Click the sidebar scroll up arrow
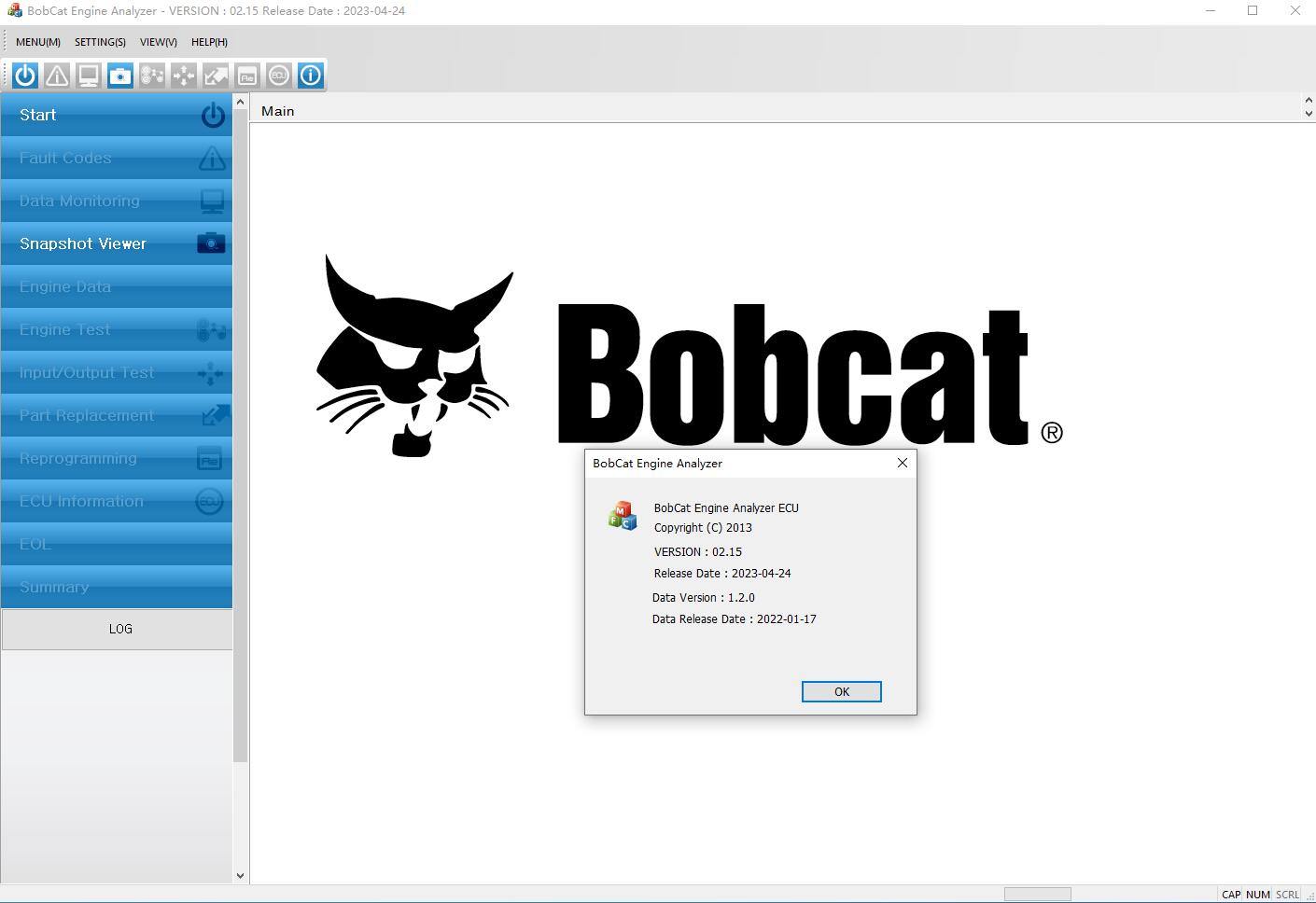Image resolution: width=1316 pixels, height=903 pixels. (x=240, y=102)
